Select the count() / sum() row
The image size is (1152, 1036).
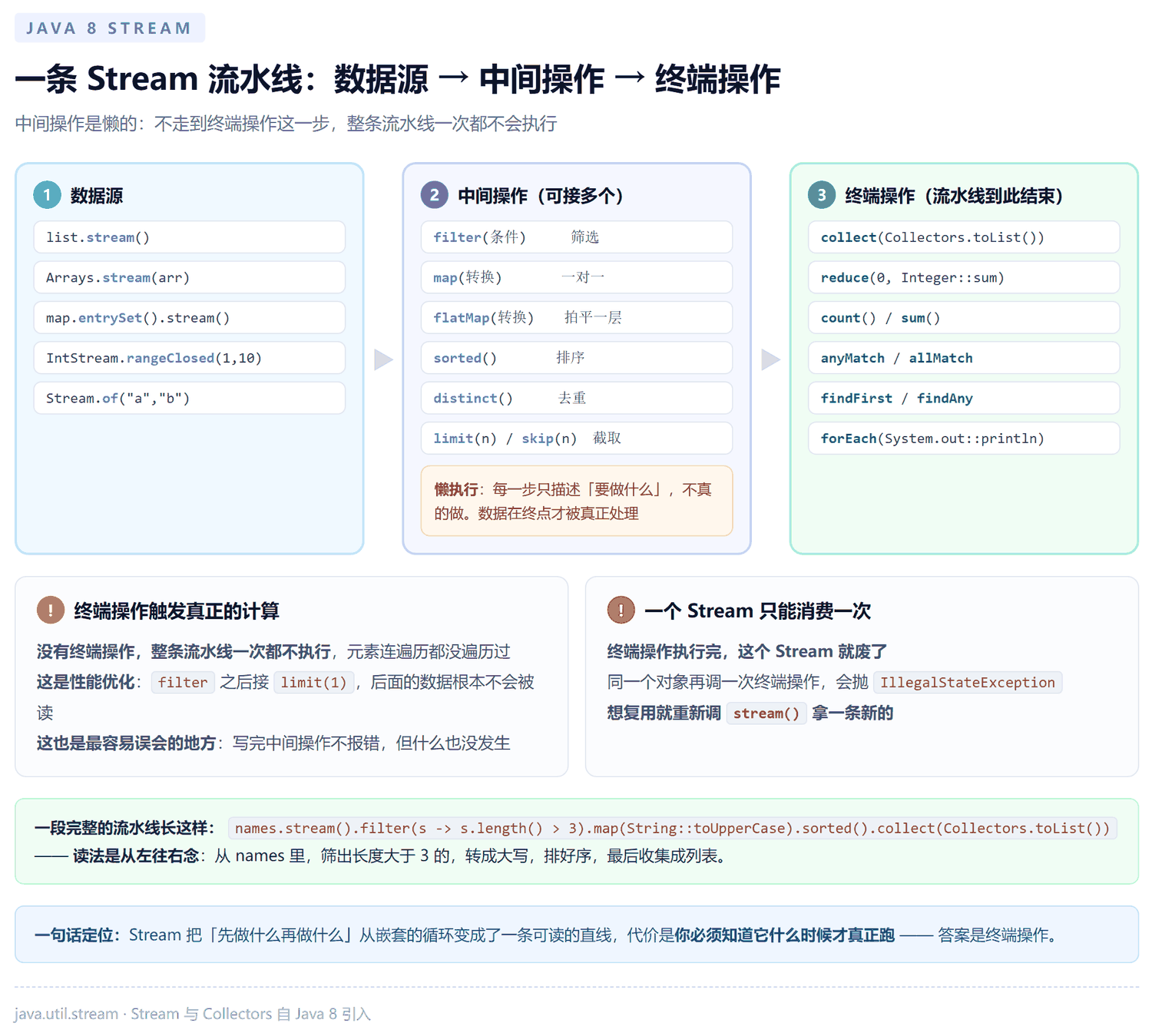tap(964, 318)
